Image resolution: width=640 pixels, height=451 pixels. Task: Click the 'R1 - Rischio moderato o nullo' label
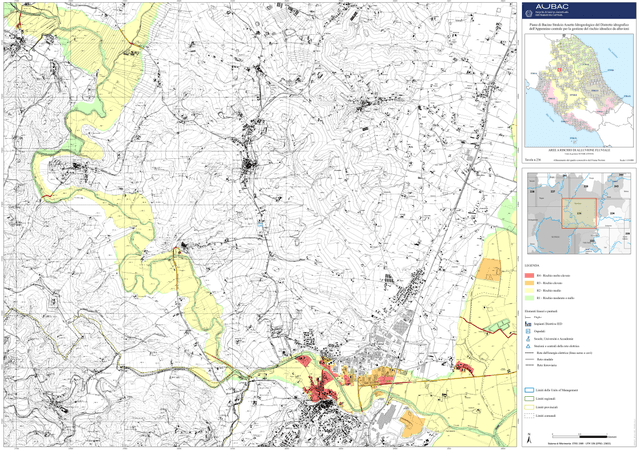tap(556, 298)
